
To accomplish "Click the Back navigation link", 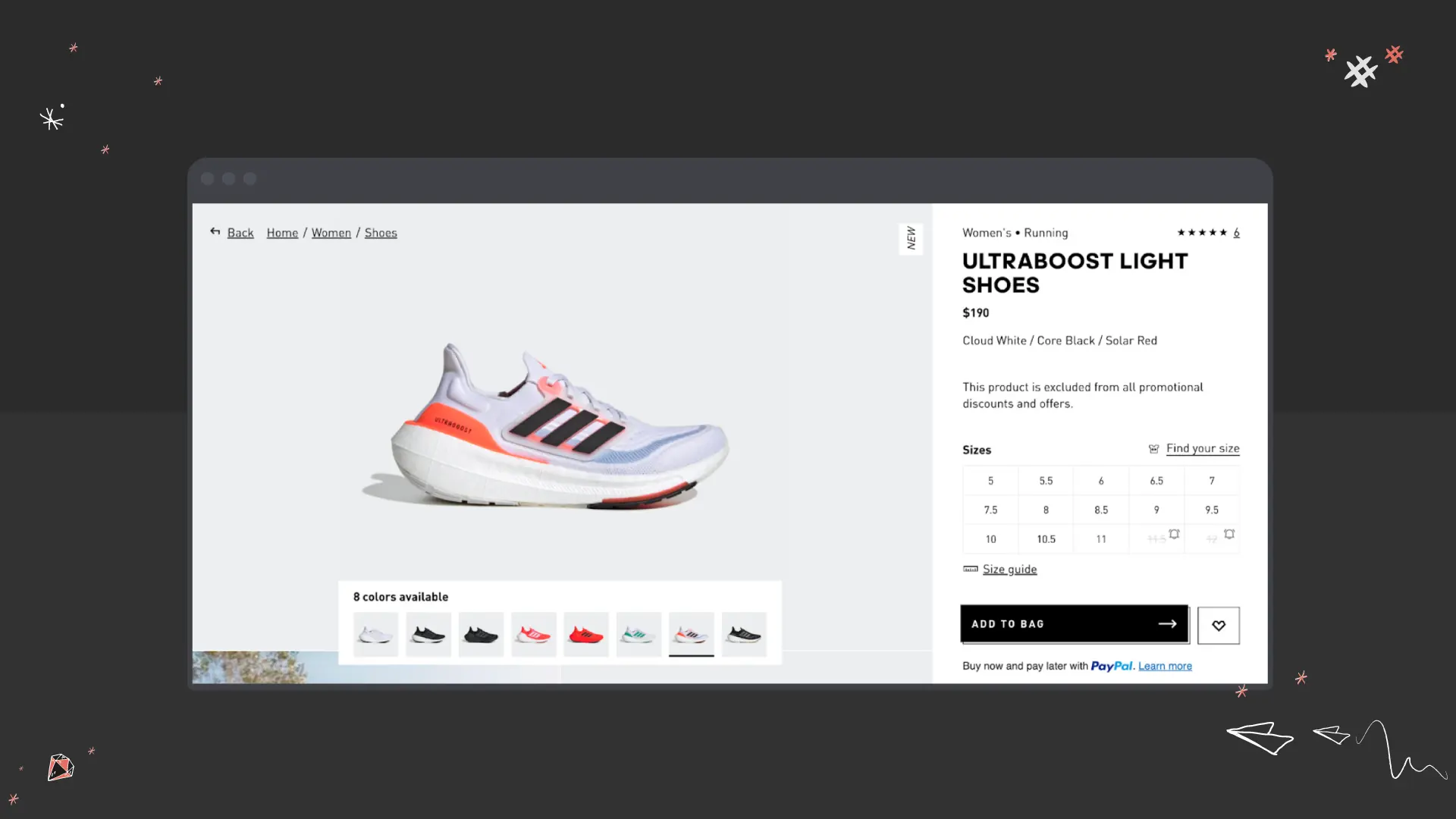I will pyautogui.click(x=240, y=233).
